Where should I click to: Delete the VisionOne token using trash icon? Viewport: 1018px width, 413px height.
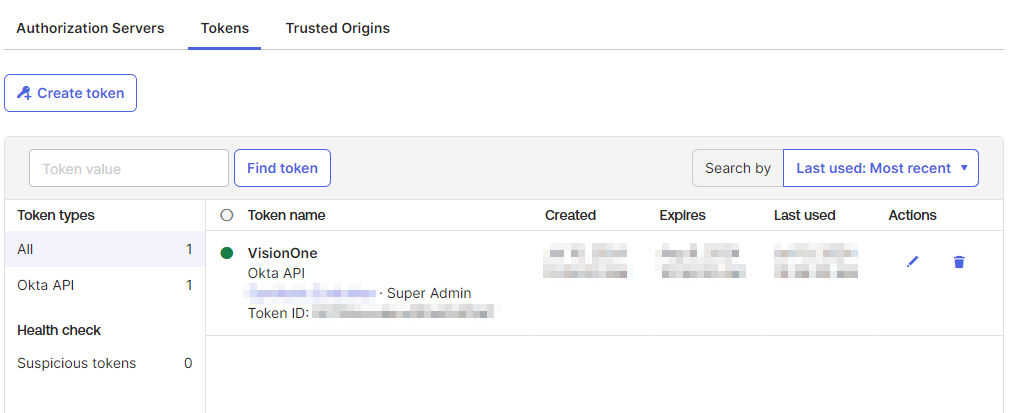pyautogui.click(x=959, y=262)
